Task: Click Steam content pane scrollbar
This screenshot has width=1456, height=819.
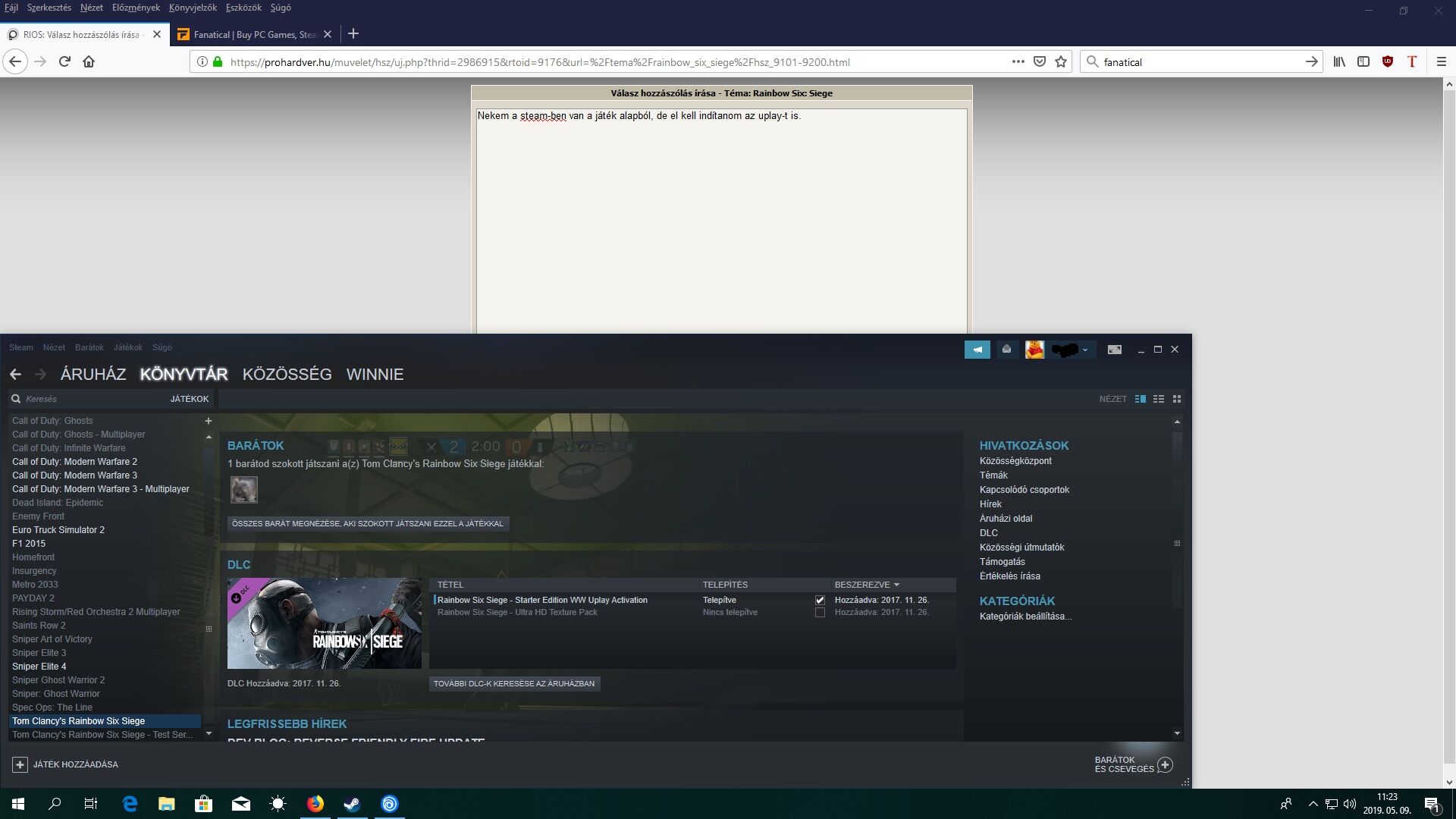Action: 1177,519
